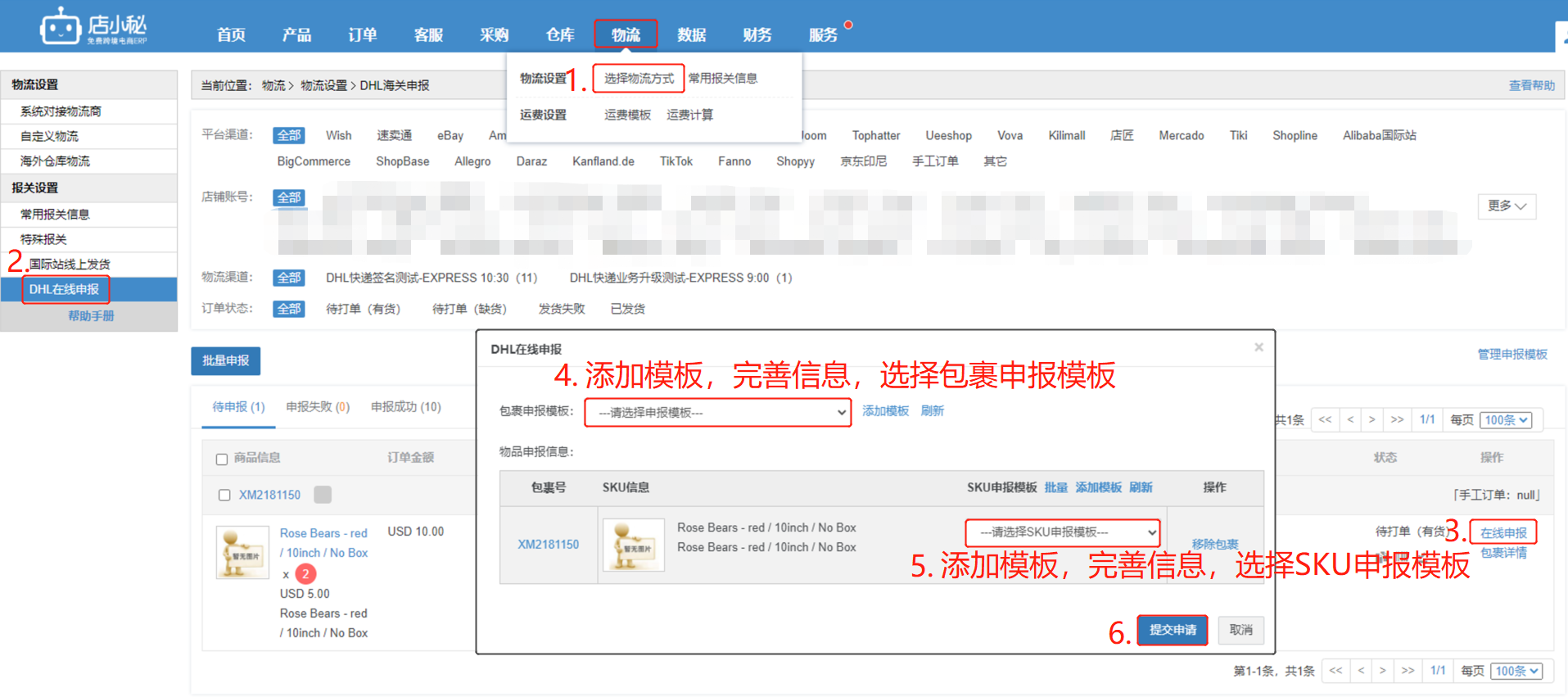Click 添加模板 next to 包裹申报模板

[886, 411]
